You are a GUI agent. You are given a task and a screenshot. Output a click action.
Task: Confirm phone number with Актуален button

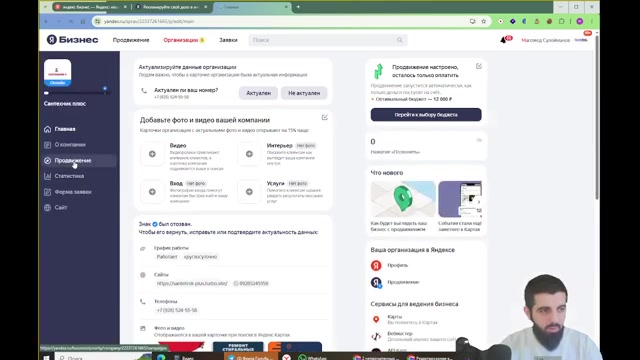click(258, 93)
